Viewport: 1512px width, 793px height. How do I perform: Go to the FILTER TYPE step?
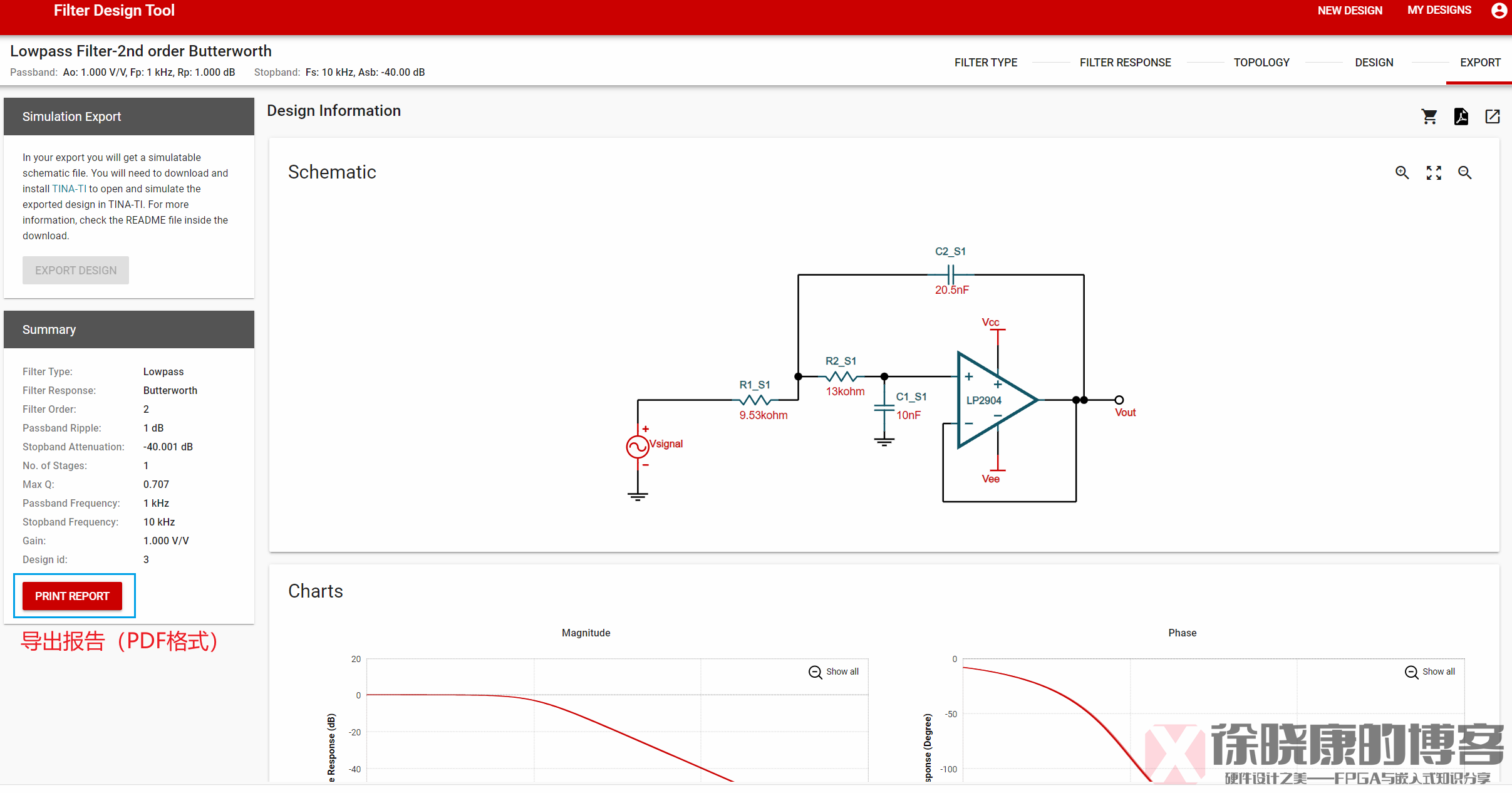tap(985, 63)
